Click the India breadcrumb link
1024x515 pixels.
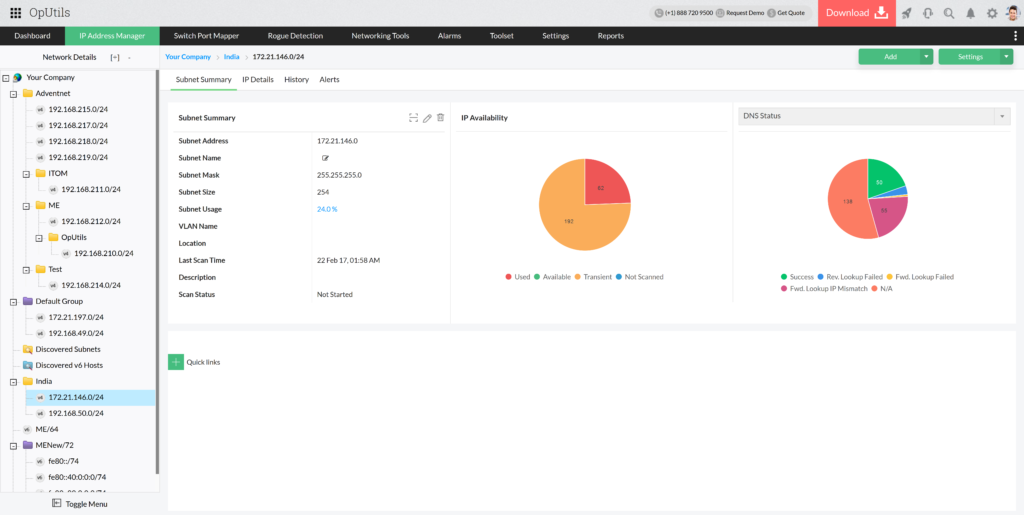pos(231,57)
